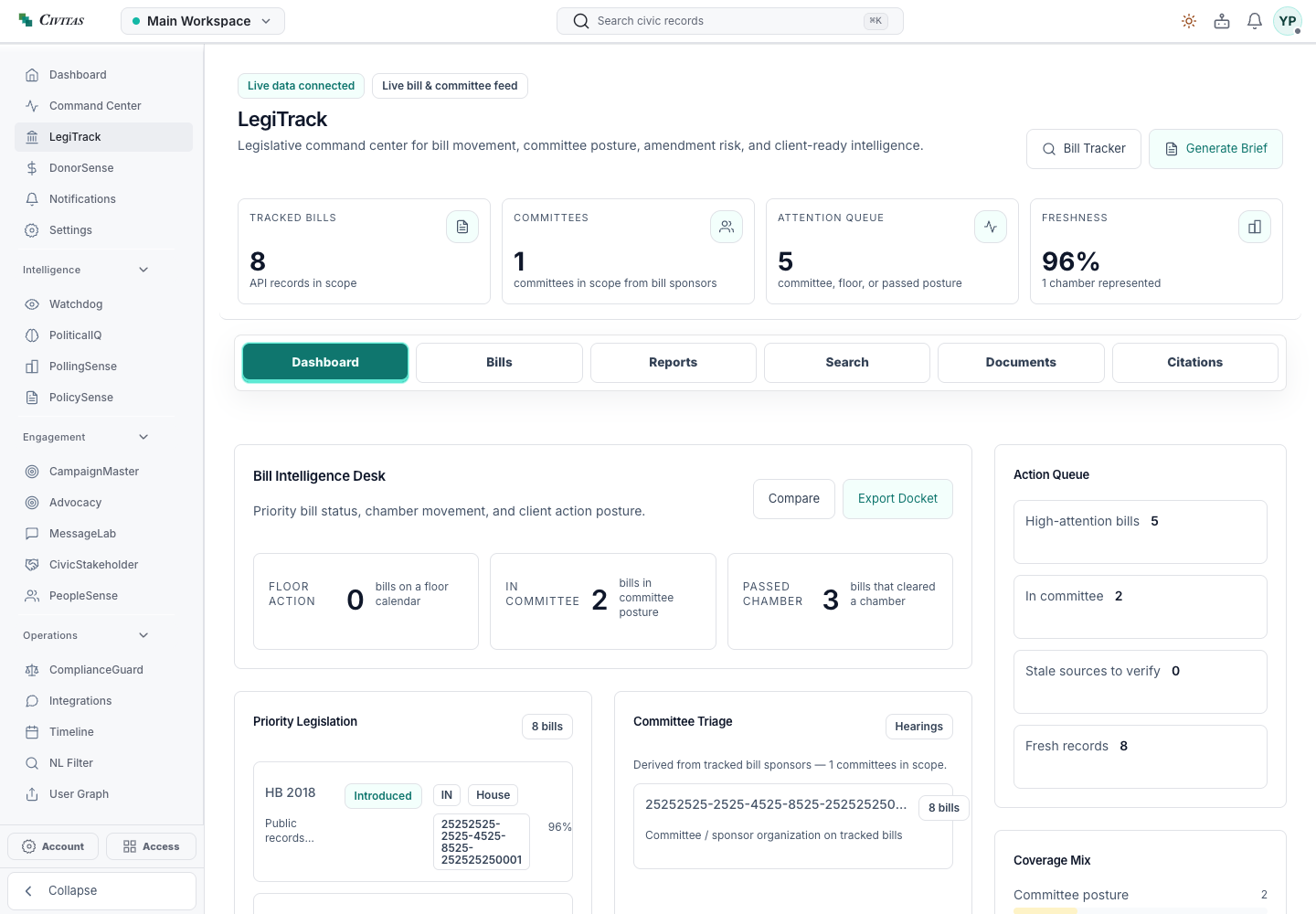Click the Tracked Bills card document icon
1316x914 pixels.
462,227
